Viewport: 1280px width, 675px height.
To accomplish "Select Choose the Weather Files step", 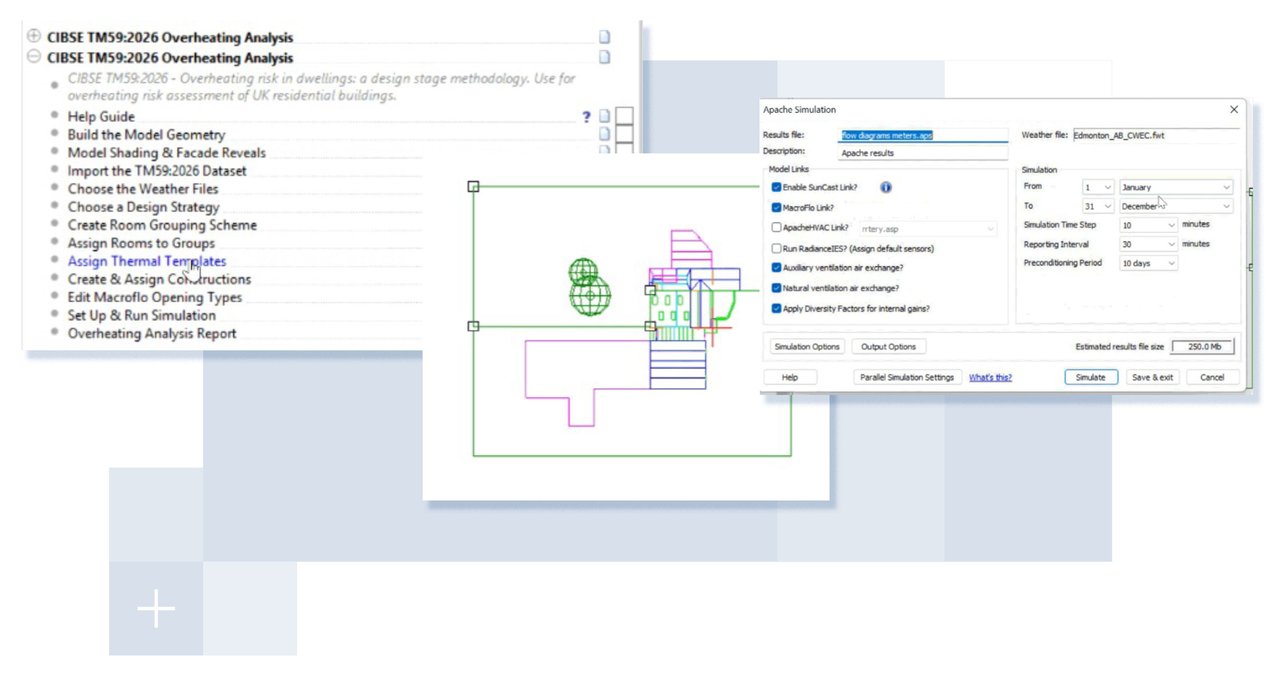I will [x=143, y=188].
